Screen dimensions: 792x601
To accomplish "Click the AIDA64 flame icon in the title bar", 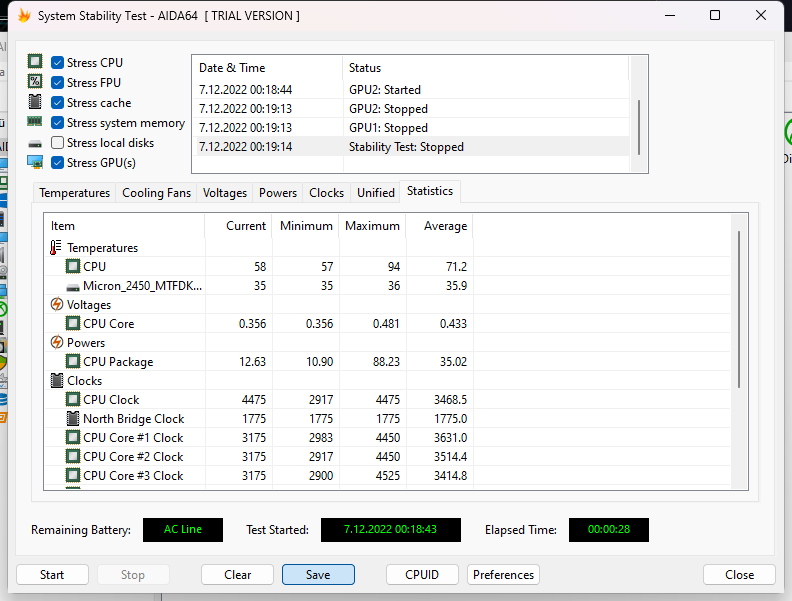I will tap(24, 16).
